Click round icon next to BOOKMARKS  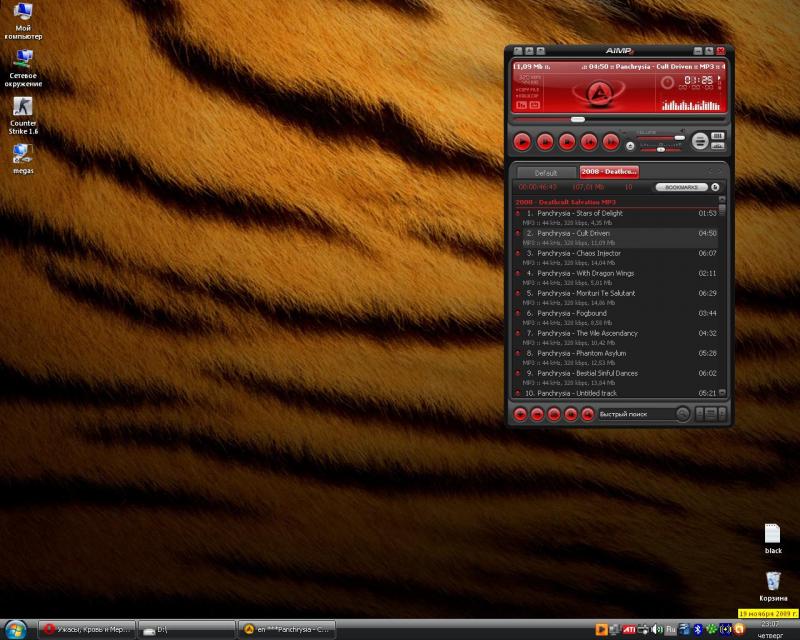coord(715,187)
